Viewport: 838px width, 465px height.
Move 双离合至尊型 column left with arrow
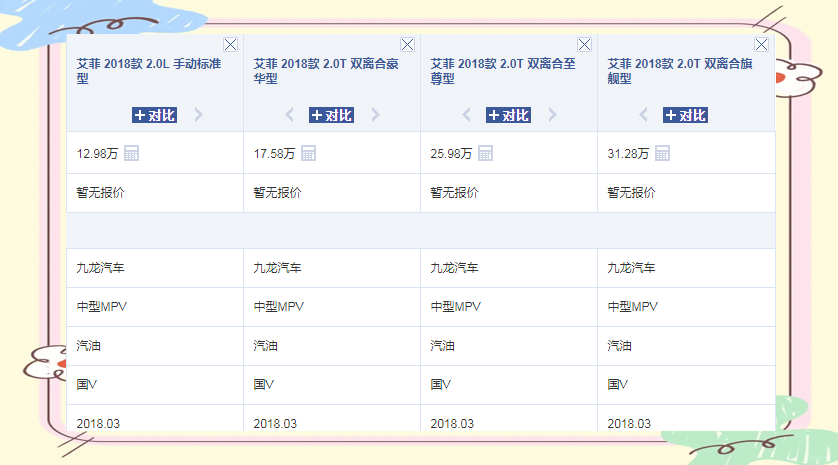pyautogui.click(x=466, y=114)
